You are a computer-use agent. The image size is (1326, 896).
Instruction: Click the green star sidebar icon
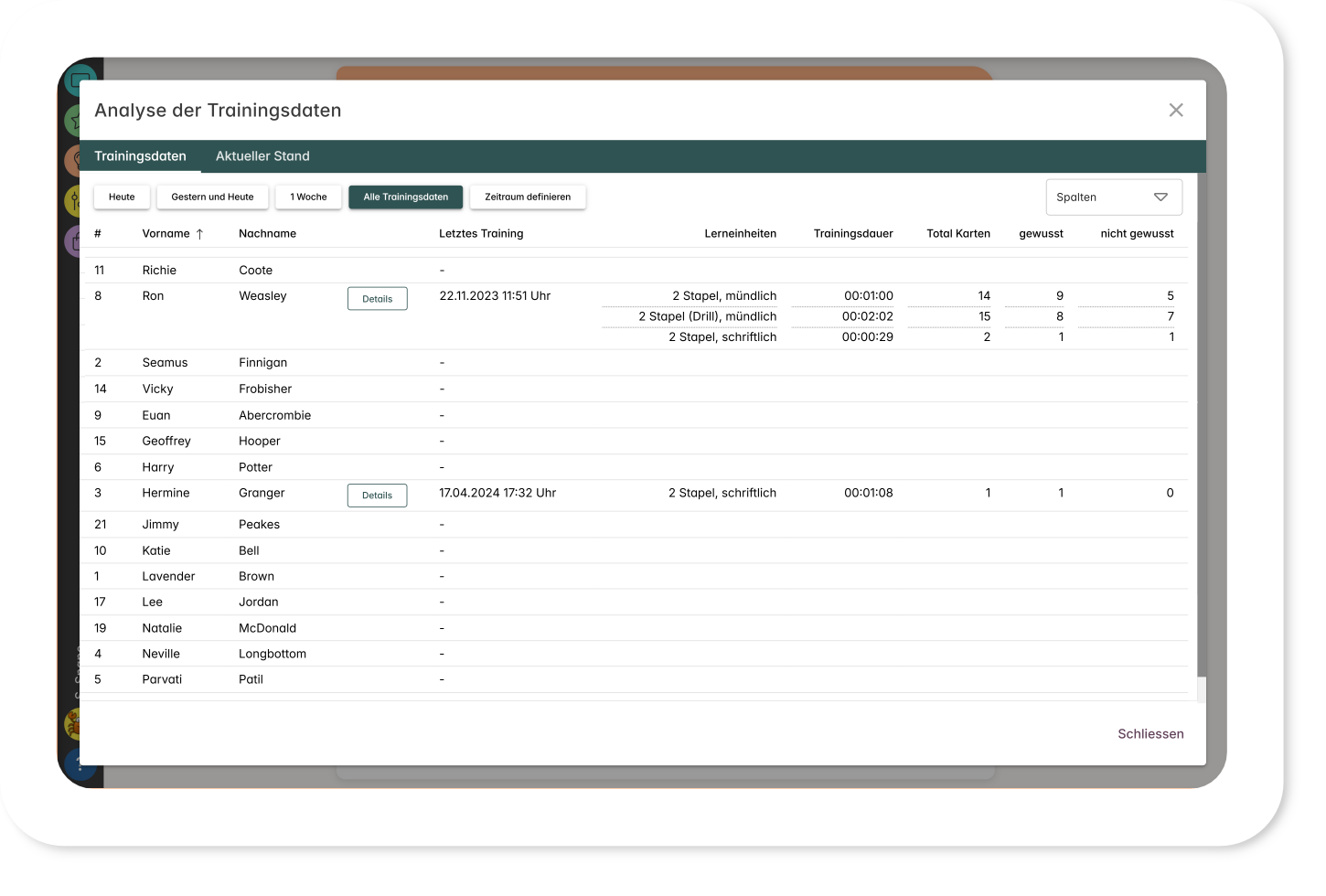(73, 121)
